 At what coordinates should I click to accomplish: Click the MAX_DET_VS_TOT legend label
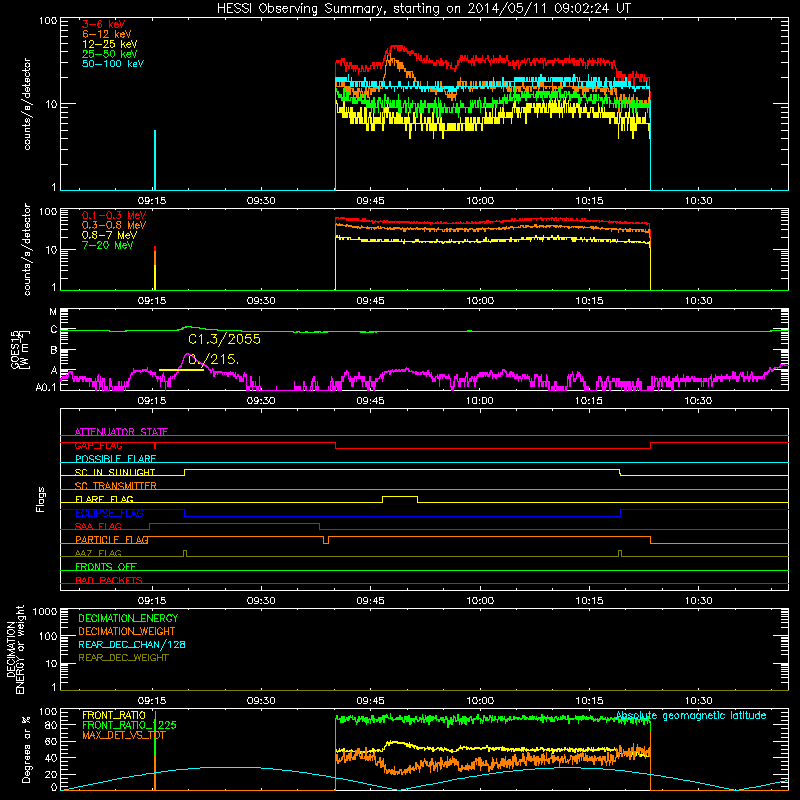[123, 735]
